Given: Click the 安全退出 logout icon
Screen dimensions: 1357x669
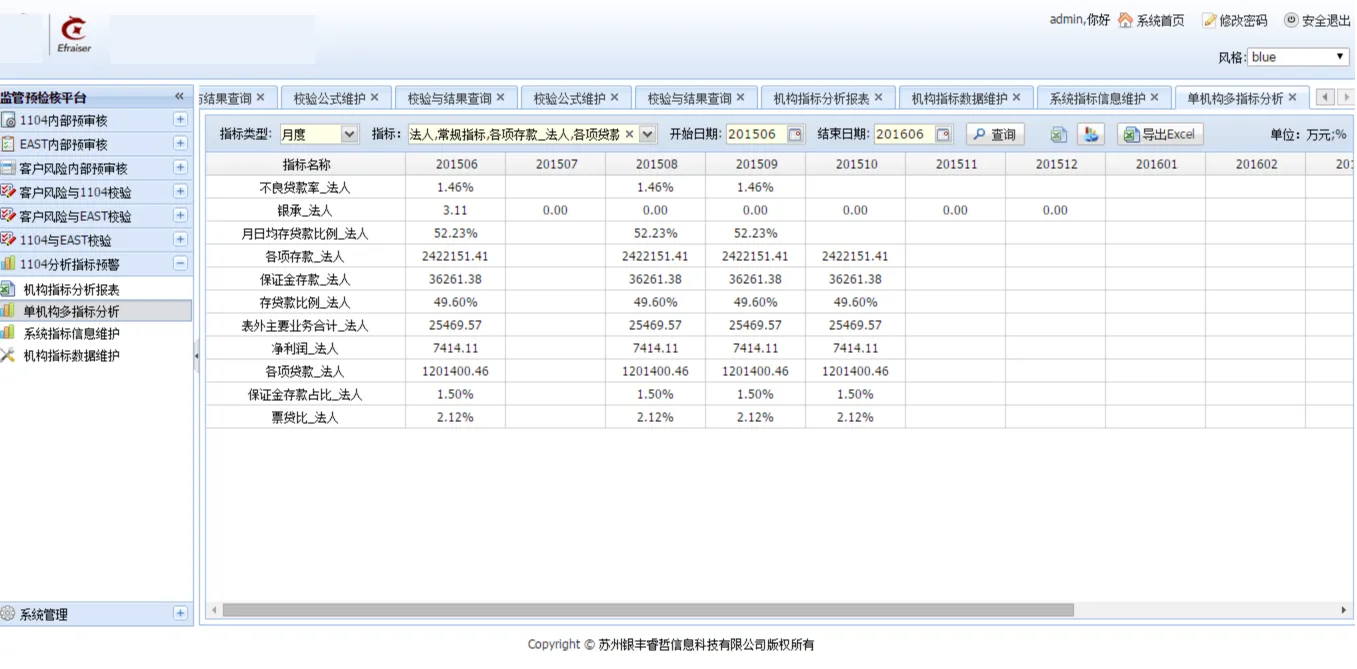Looking at the screenshot, I should coord(1291,20).
